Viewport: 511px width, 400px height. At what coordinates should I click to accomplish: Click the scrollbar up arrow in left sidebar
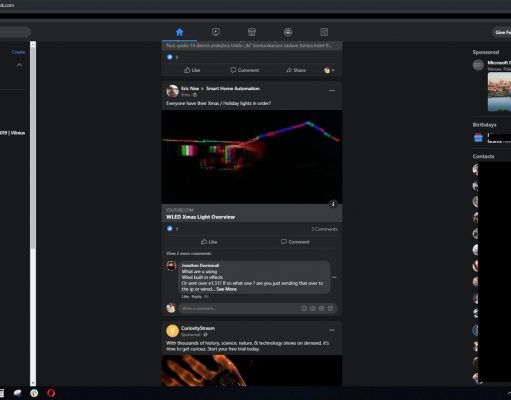pyautogui.click(x=33, y=44)
